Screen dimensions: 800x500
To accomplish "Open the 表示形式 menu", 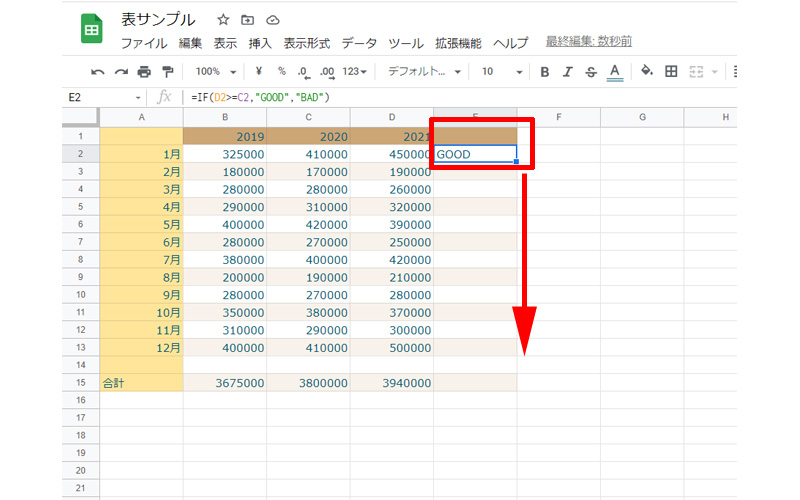I will click(307, 43).
